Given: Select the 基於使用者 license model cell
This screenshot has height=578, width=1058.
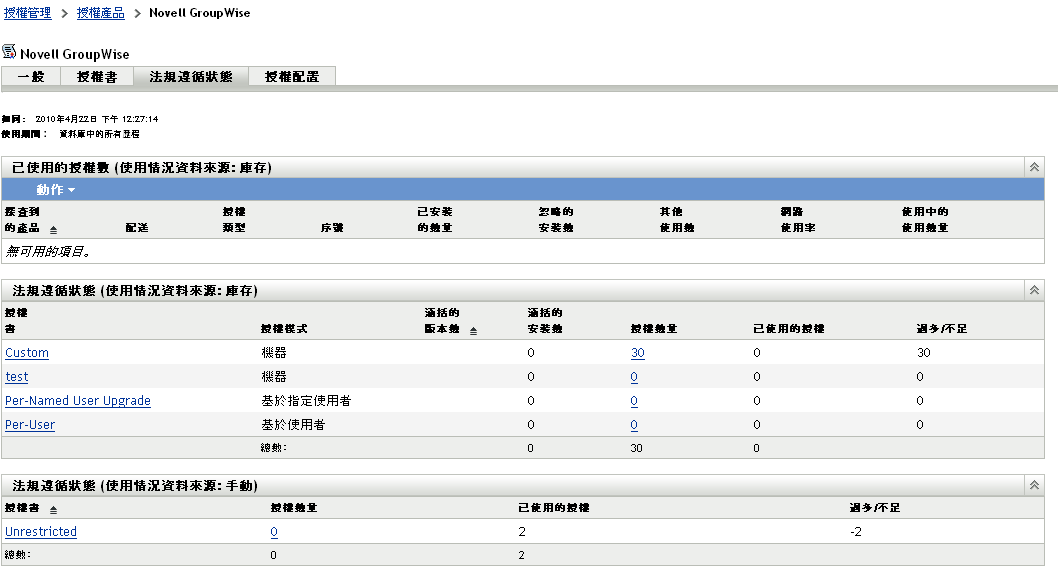Looking at the screenshot, I should [x=294, y=425].
